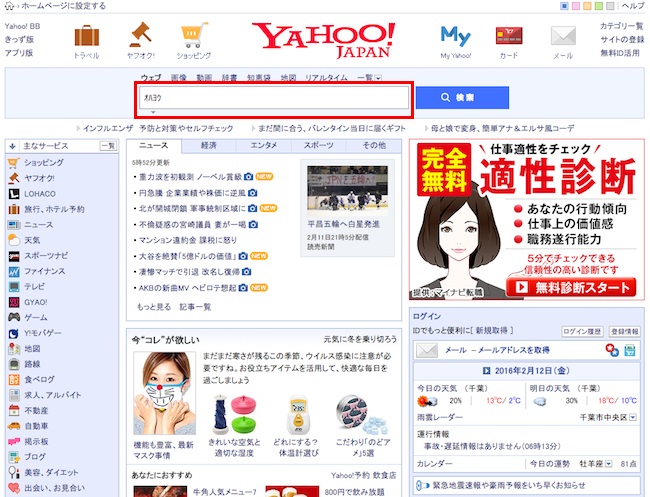Open the 牡羊座 horoscope sign dropdown
Viewport: 650px width, 497px height.
tap(608, 464)
